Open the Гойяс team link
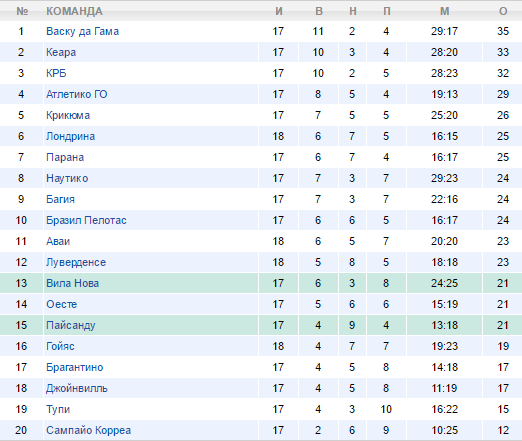Viewport: 522px width, 441px height. click(x=60, y=346)
